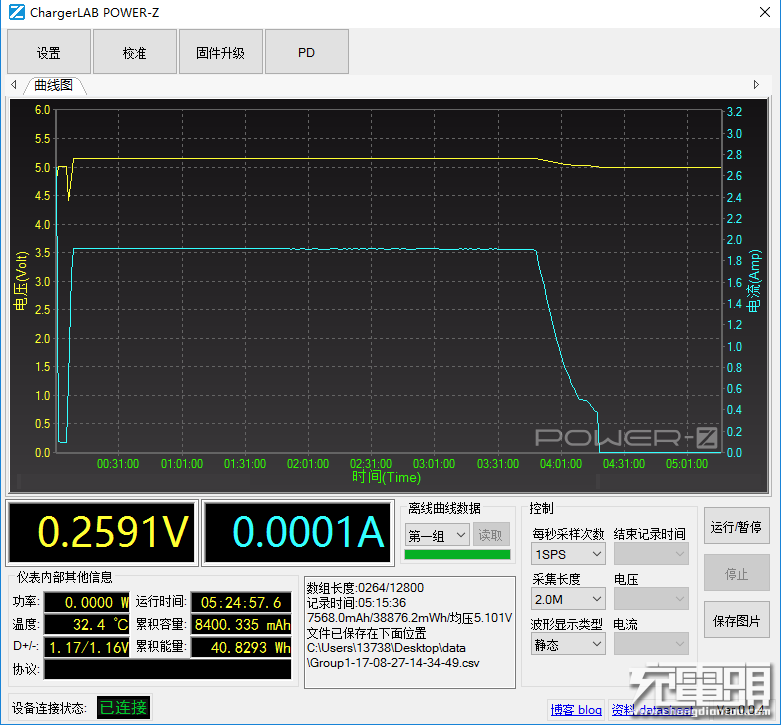Viewport: 781px width, 725px height.
Task: Expand the 2.0M 采集长度 dropdown
Action: click(568, 600)
